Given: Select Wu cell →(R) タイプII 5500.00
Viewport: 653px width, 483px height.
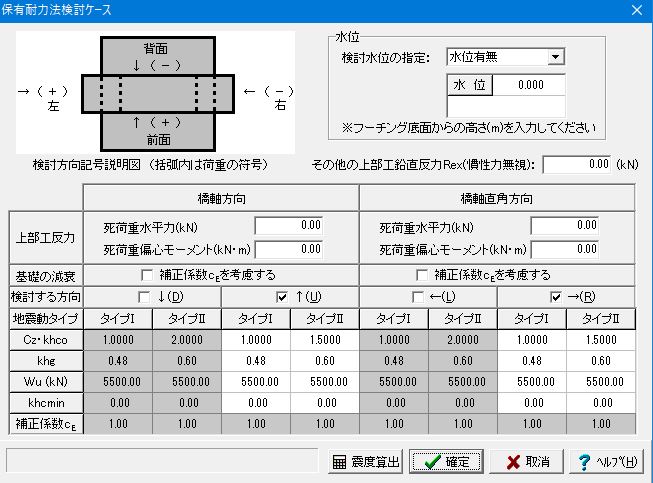Looking at the screenshot, I should pos(601,382).
